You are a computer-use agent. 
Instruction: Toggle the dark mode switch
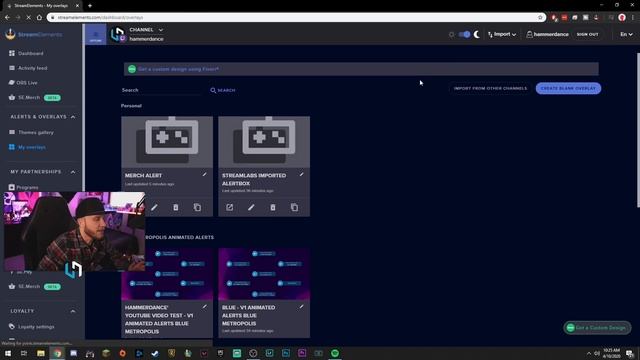464,34
